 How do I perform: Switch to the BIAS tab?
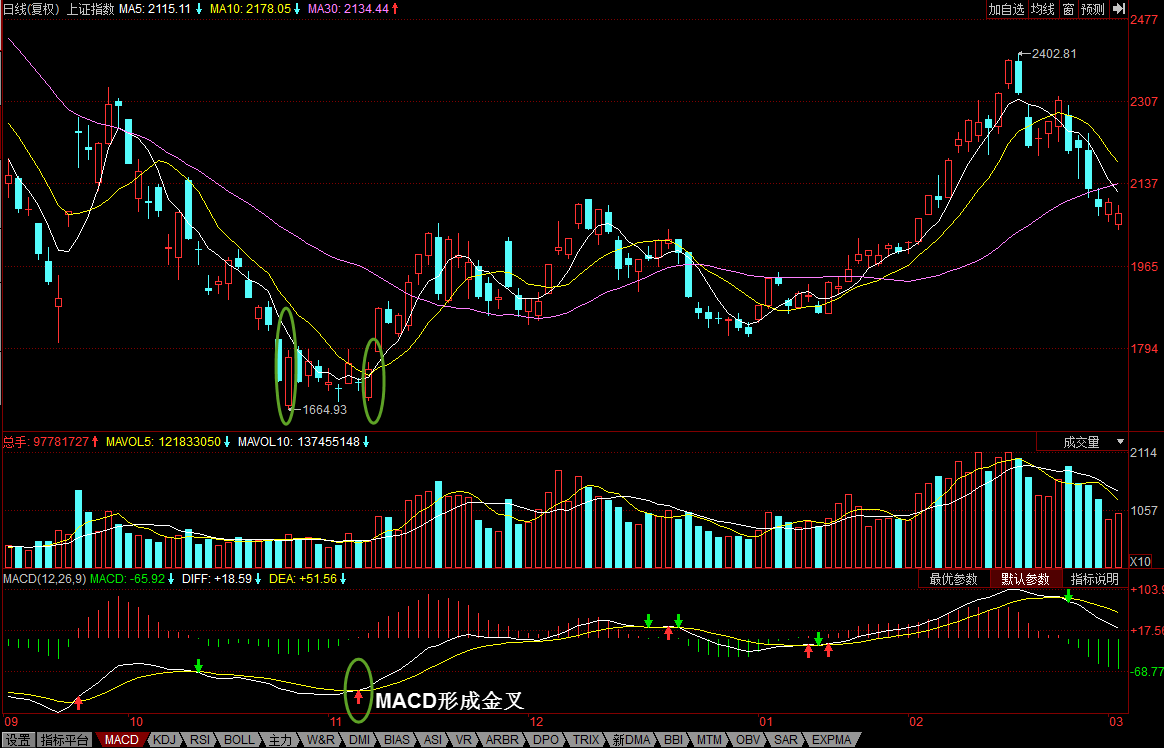(x=397, y=740)
